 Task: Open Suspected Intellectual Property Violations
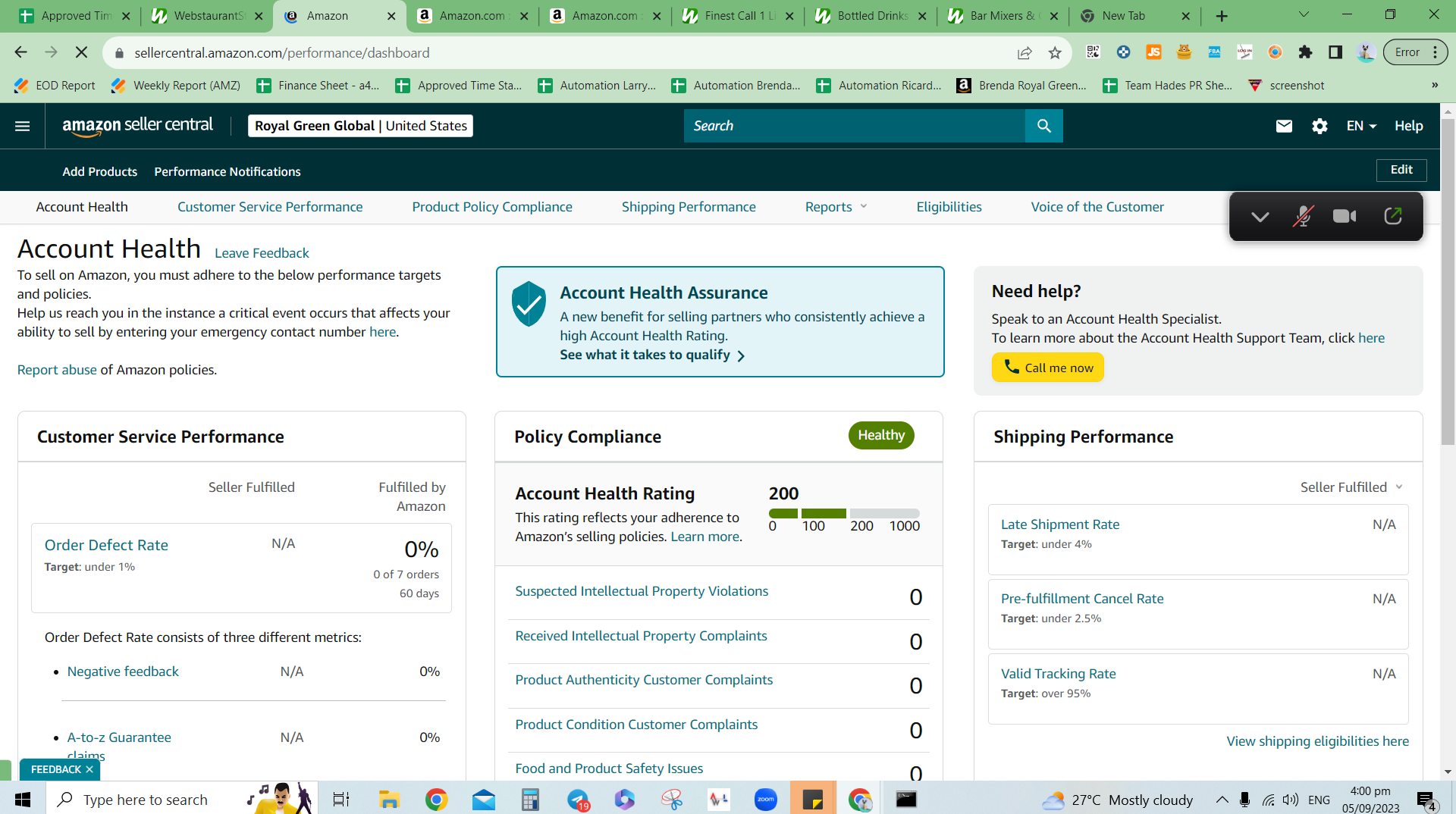pos(642,591)
